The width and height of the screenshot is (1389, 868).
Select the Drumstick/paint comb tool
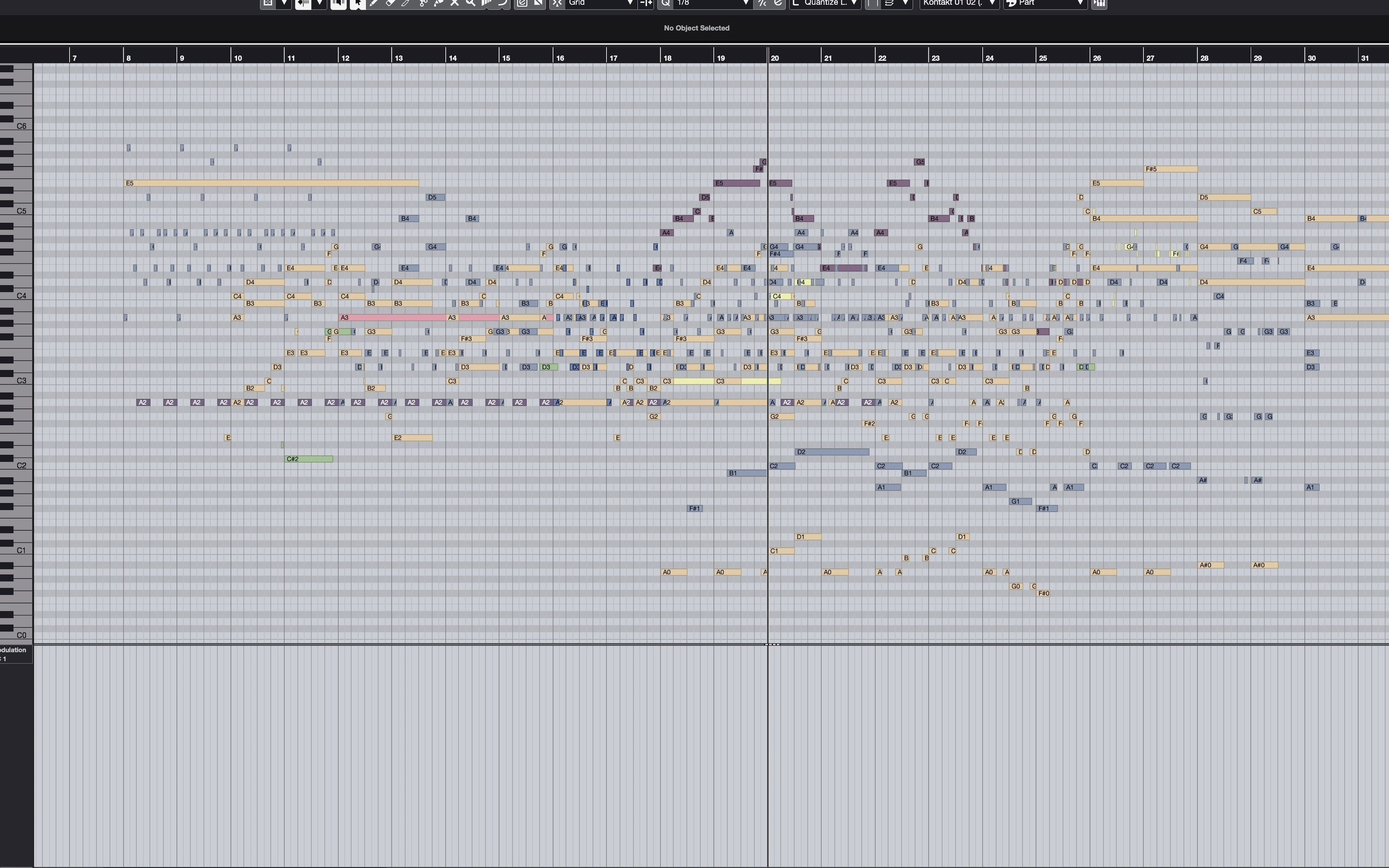pos(487,3)
